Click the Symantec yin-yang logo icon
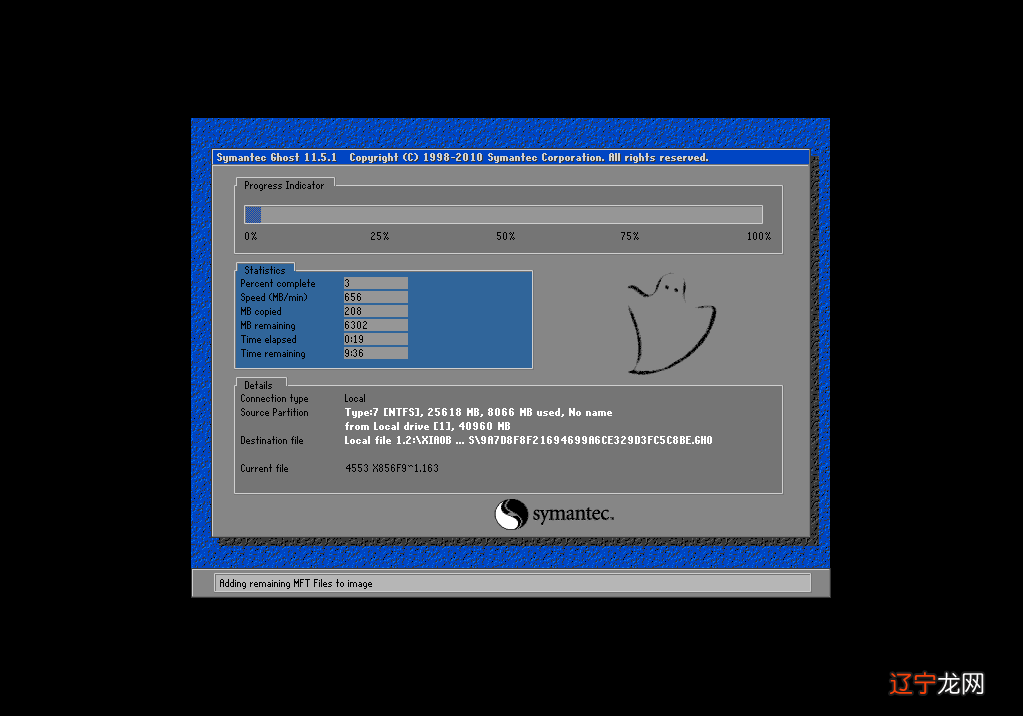Screen dimensions: 1023x716 tap(511, 514)
